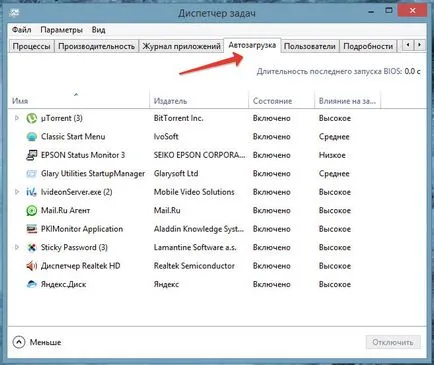The height and width of the screenshot is (365, 434).
Task: Select the Mail.Ru Агент name
Action: coord(65,211)
